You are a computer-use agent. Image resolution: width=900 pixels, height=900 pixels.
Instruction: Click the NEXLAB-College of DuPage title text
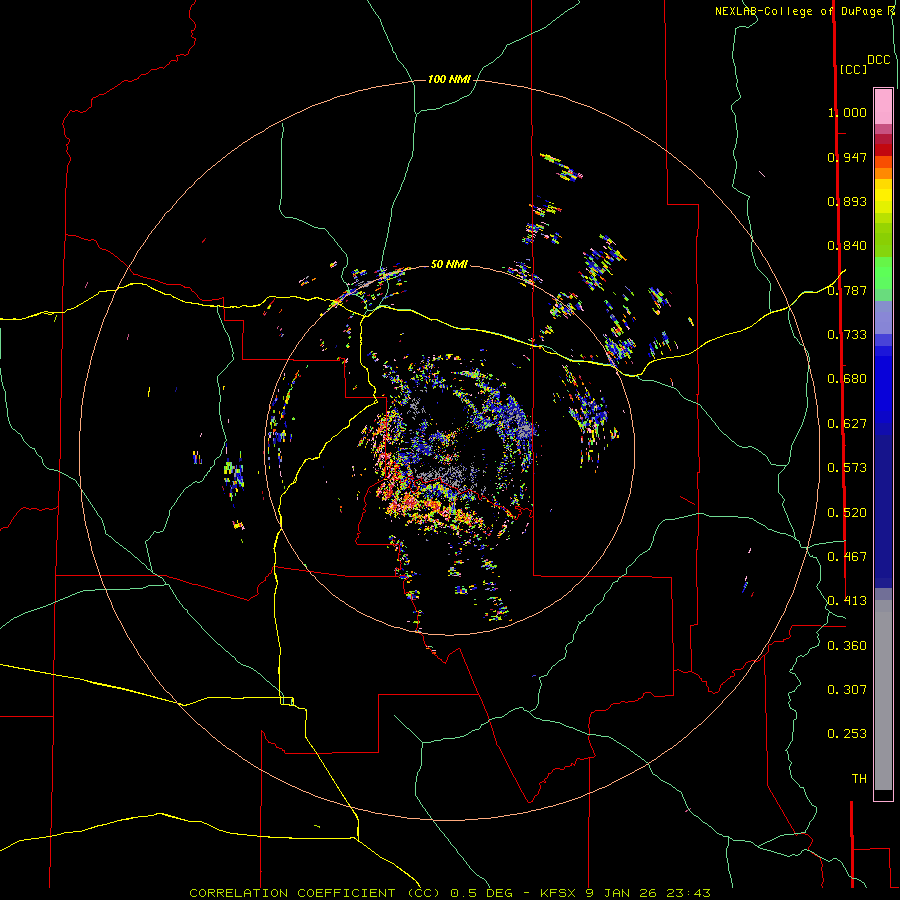(798, 11)
